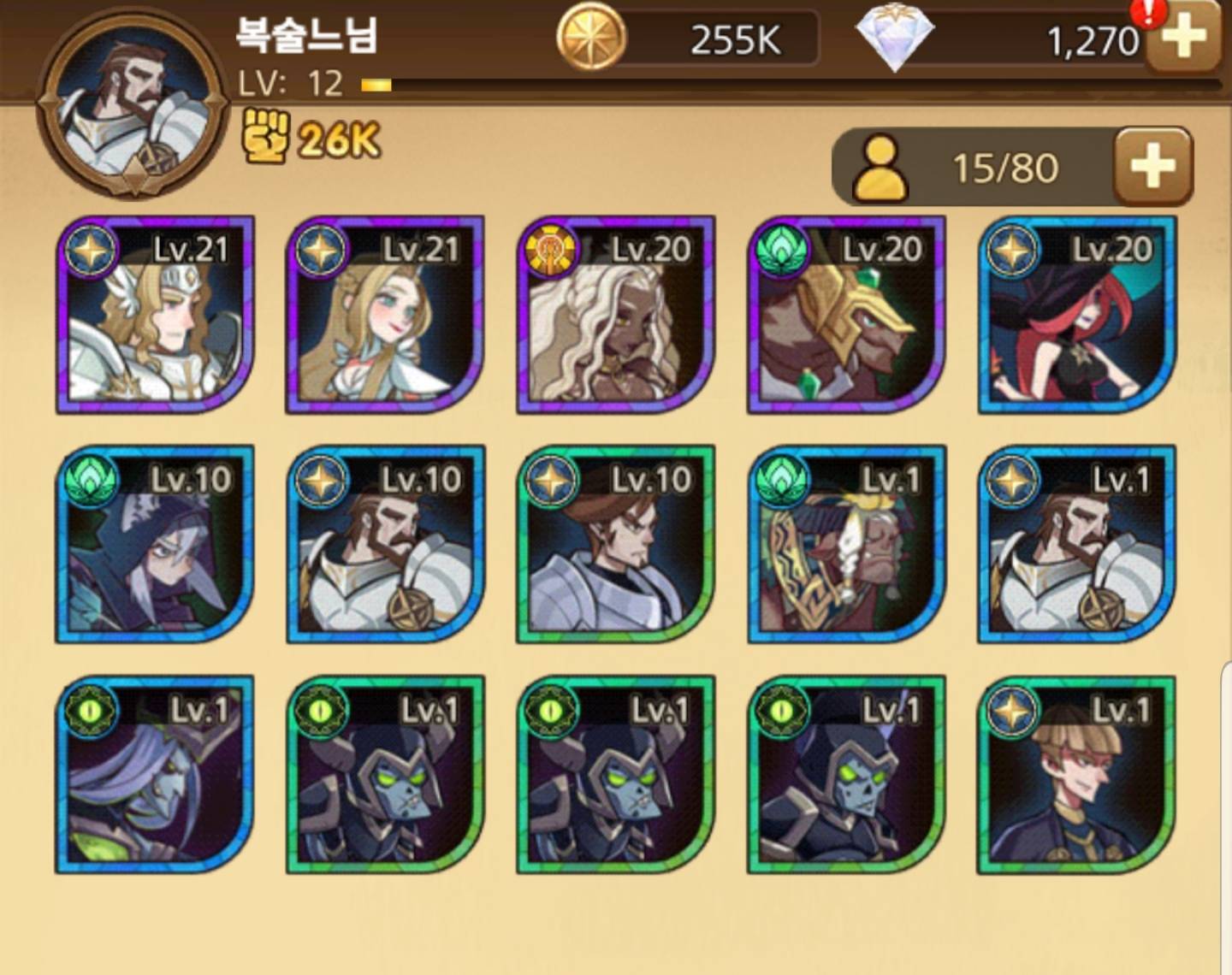
Task: Select the tribal headdress Lv.1 hero
Action: [846, 544]
